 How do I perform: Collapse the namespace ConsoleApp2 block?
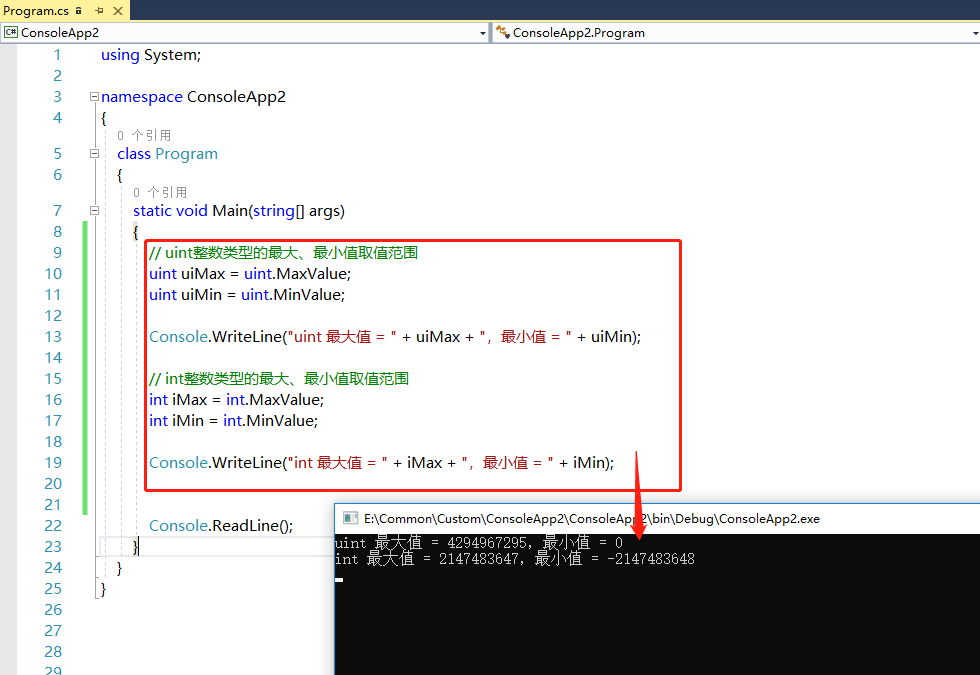click(x=94, y=97)
